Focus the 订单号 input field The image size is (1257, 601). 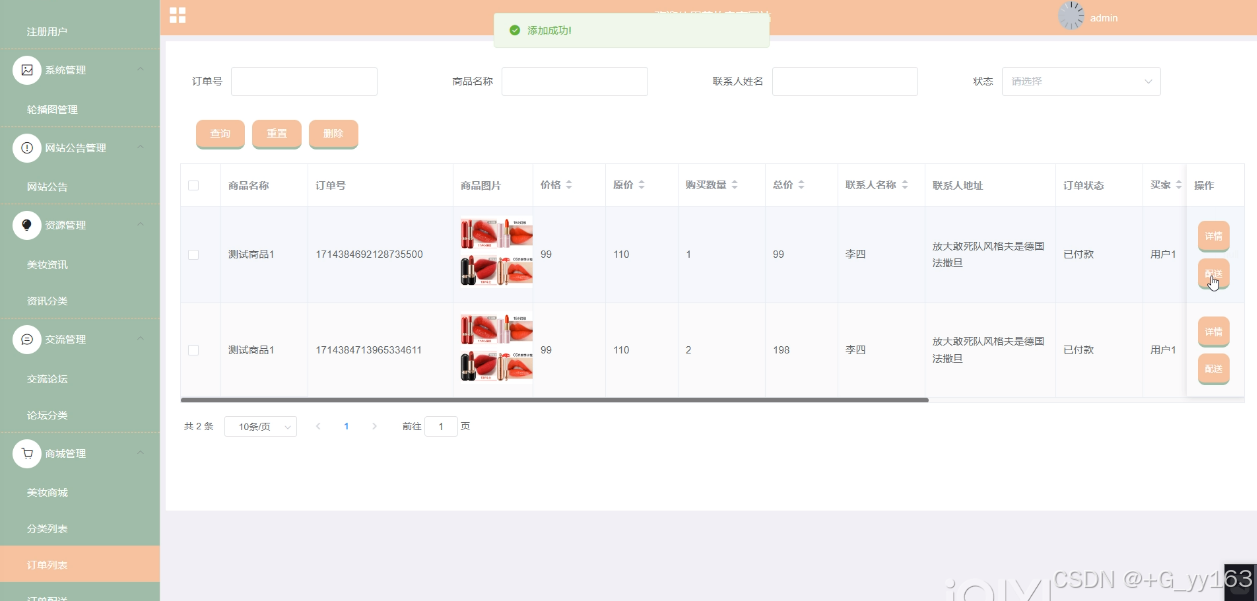tap(304, 81)
